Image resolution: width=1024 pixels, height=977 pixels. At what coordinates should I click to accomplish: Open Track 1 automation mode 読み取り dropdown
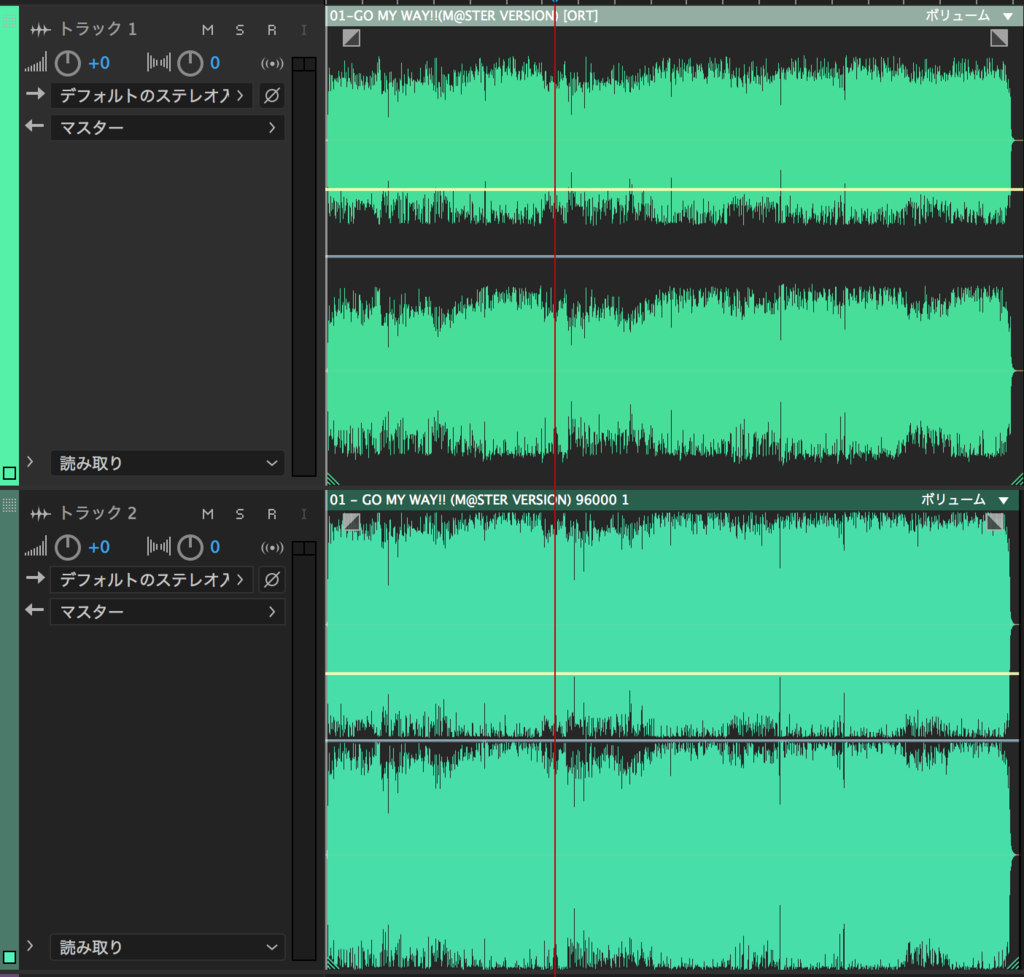coord(167,463)
